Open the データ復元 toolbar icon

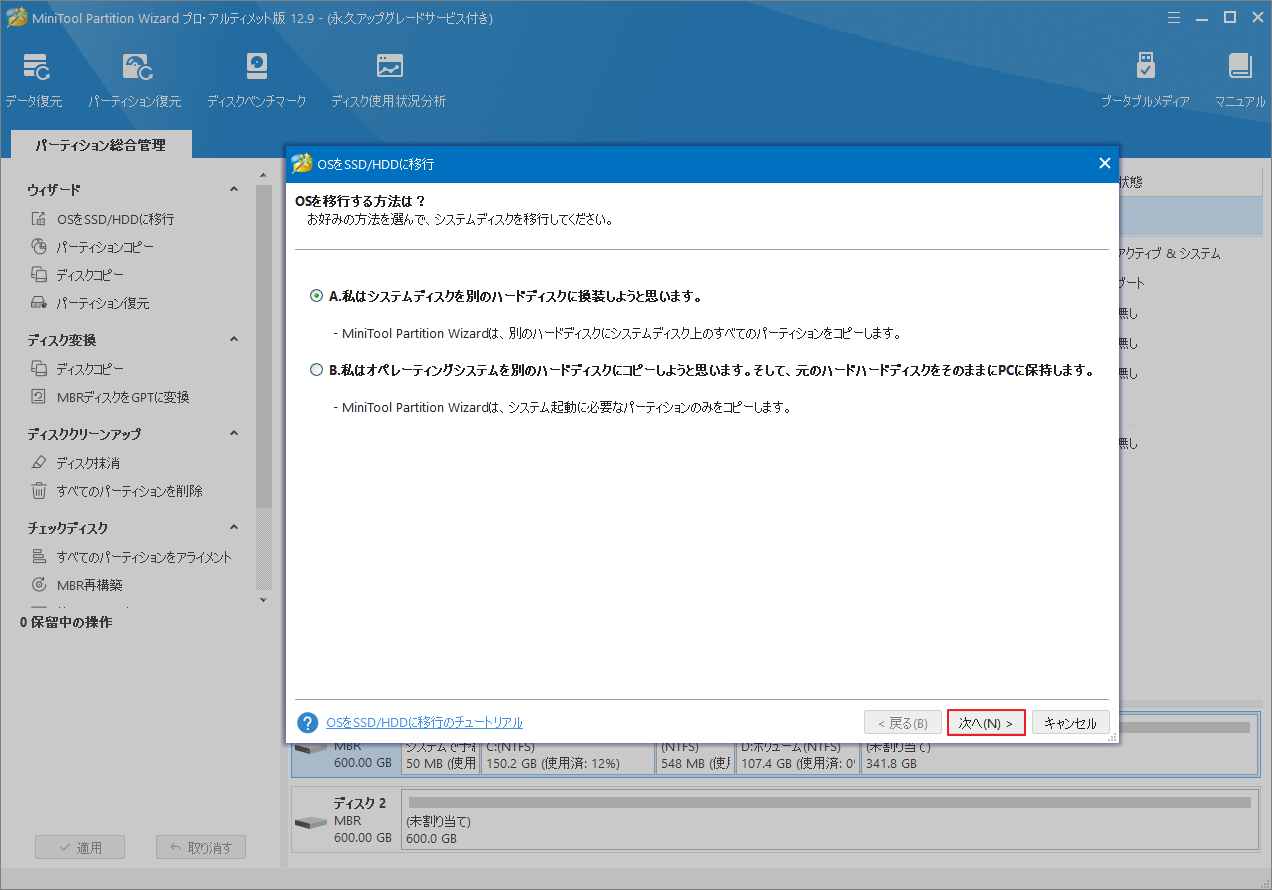coord(33,80)
